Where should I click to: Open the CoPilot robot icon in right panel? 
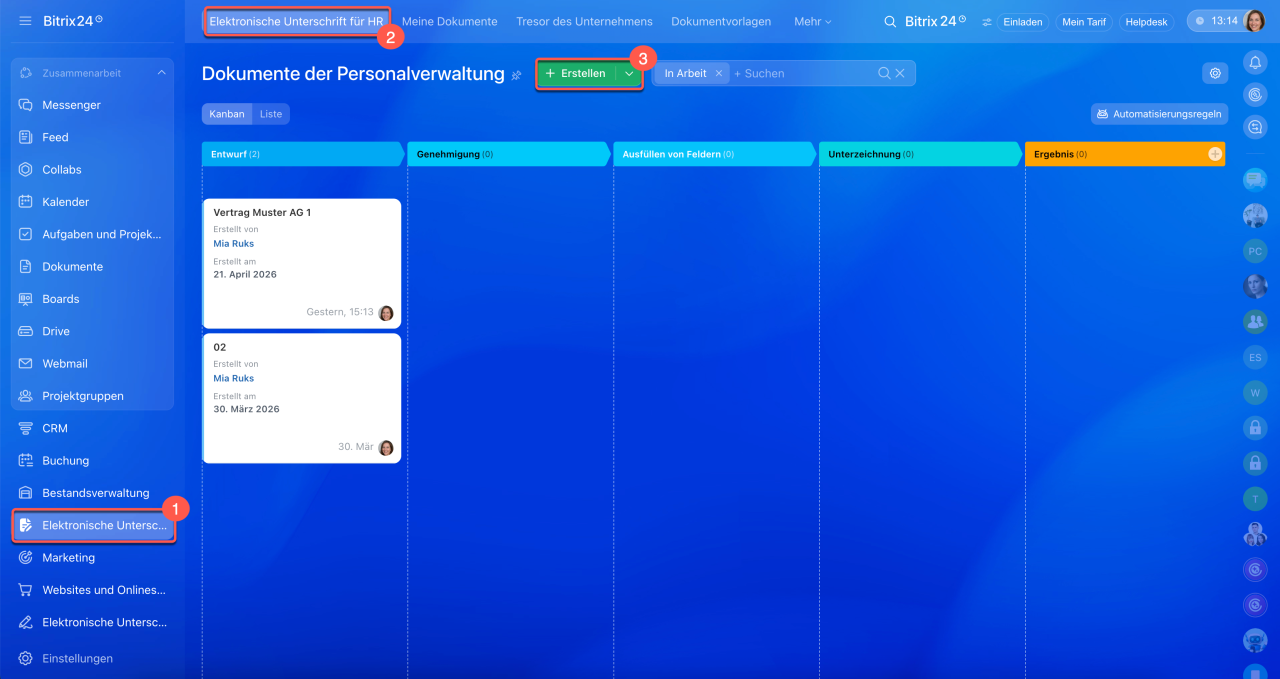(1255, 641)
